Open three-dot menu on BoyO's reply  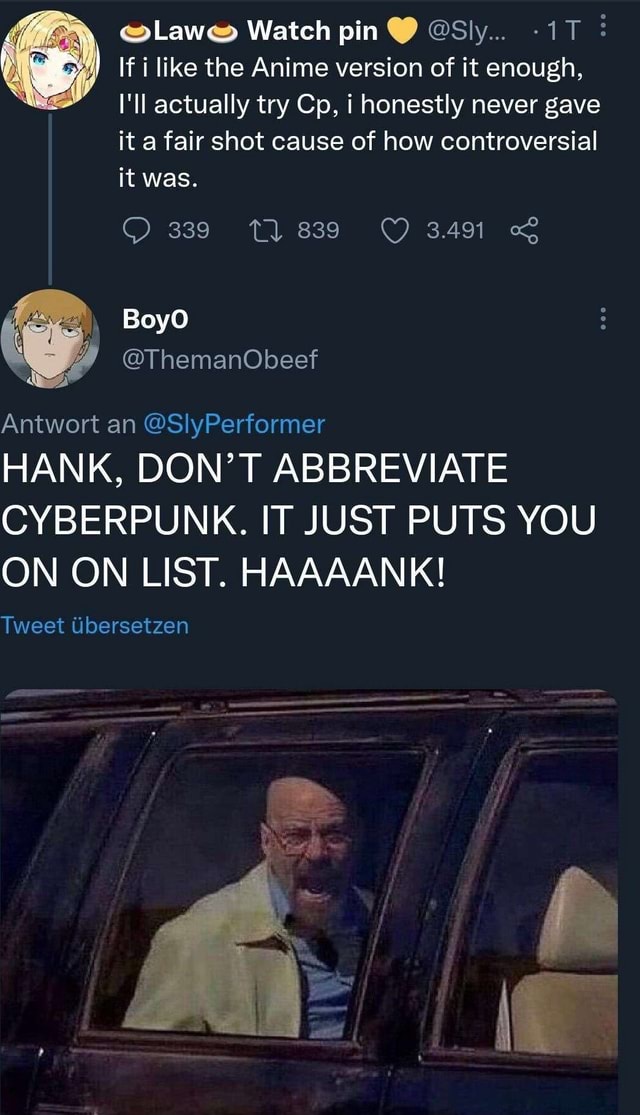click(x=601, y=320)
